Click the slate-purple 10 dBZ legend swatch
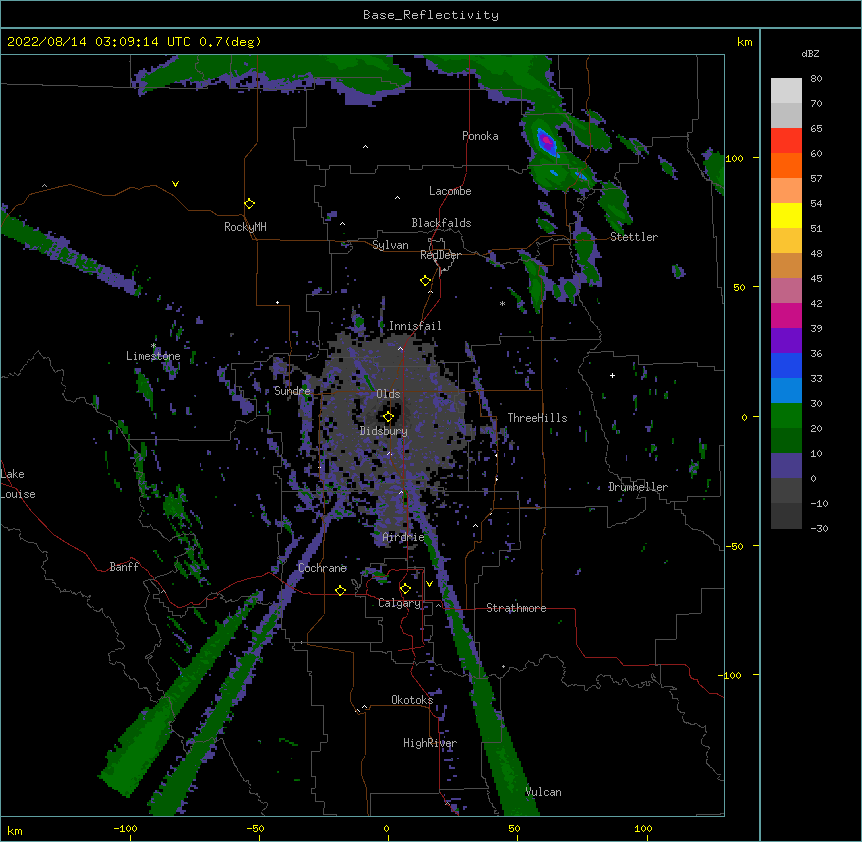 point(786,466)
